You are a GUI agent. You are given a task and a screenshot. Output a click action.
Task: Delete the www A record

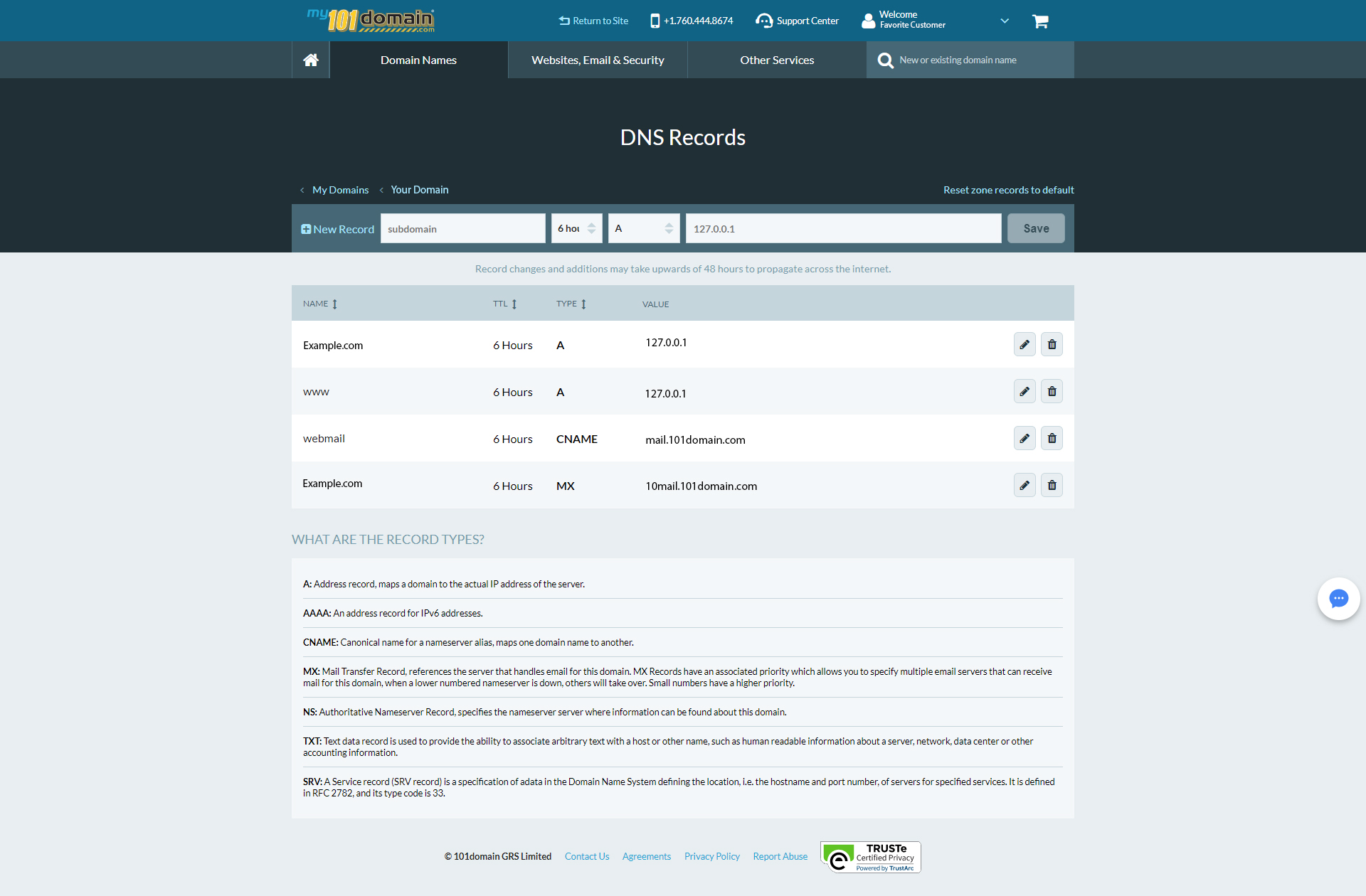click(1052, 391)
